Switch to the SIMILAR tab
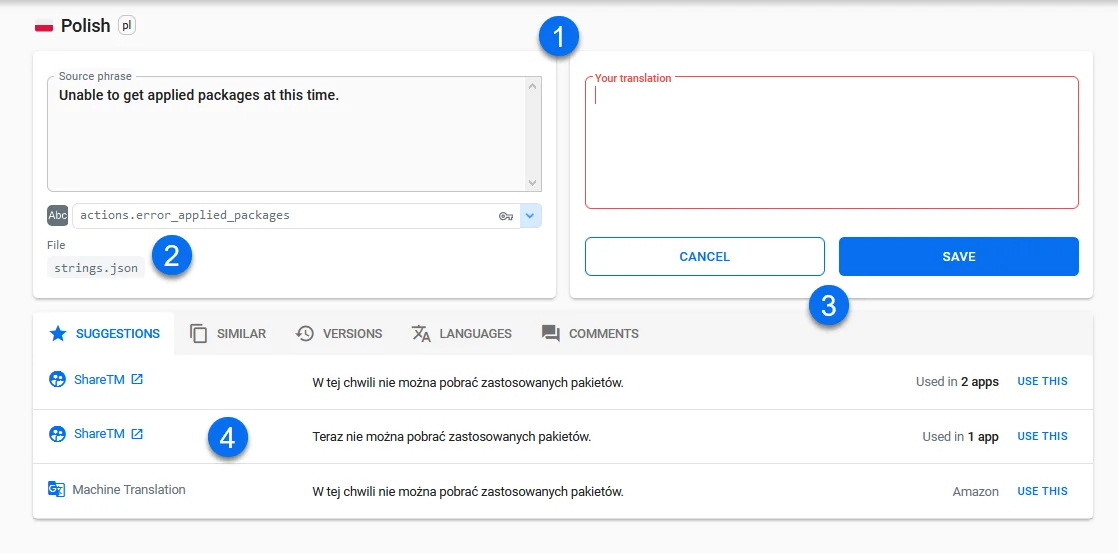 pos(228,334)
